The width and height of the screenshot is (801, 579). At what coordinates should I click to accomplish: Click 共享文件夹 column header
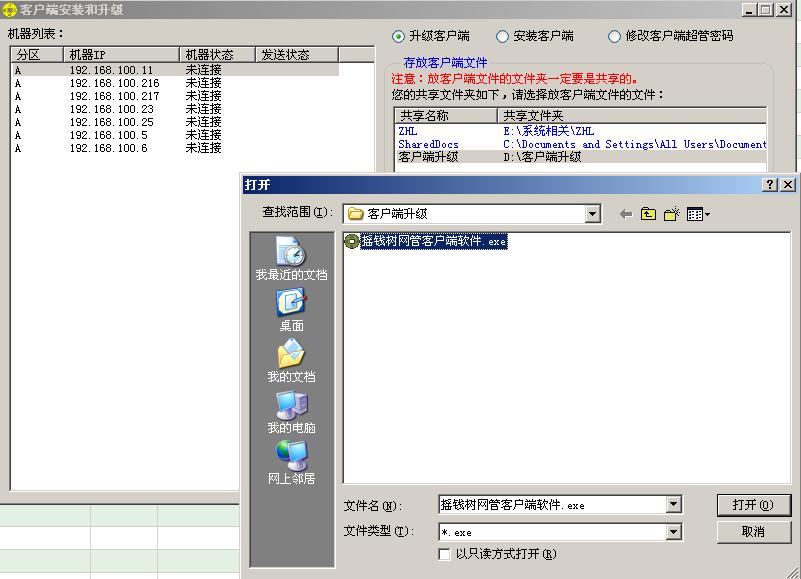point(632,115)
